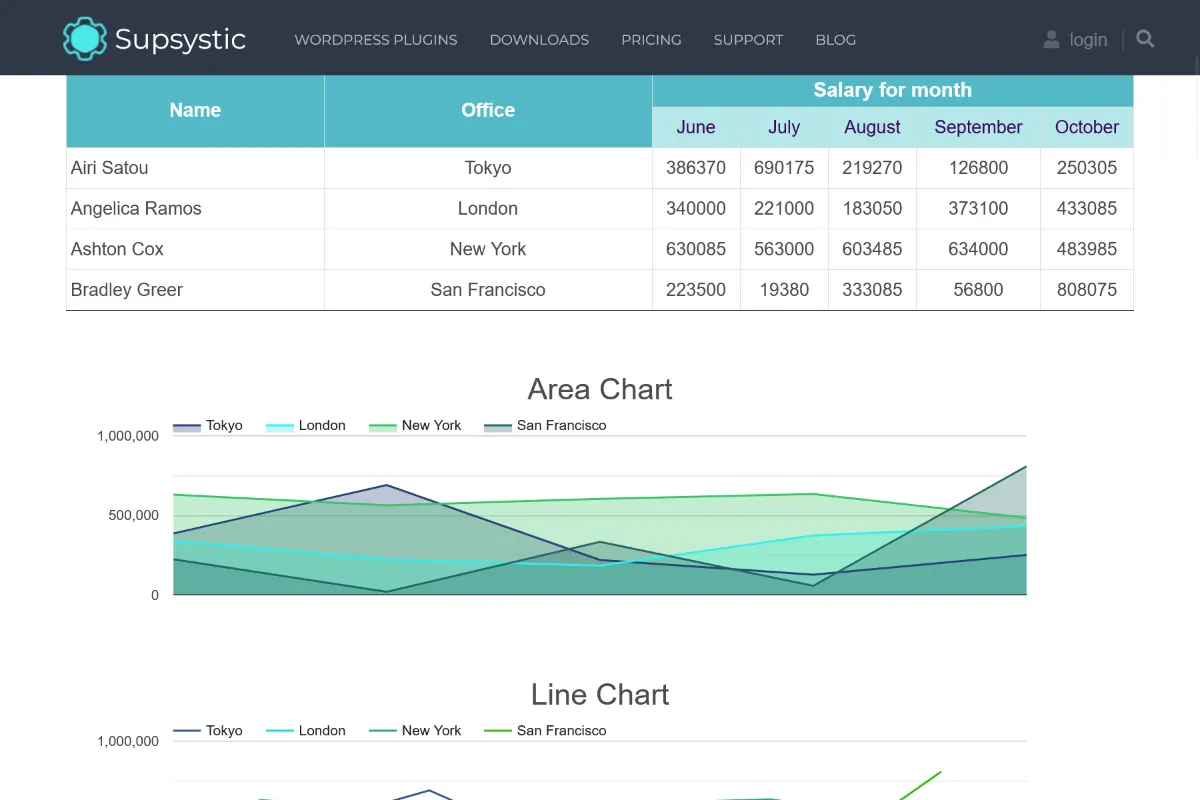
Task: Click the login link
Action: click(1088, 40)
